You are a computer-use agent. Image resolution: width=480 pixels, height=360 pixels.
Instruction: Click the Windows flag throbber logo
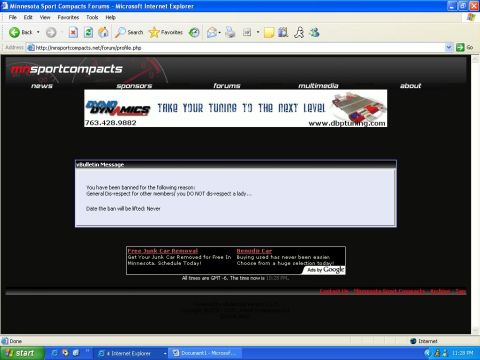[x=471, y=17]
